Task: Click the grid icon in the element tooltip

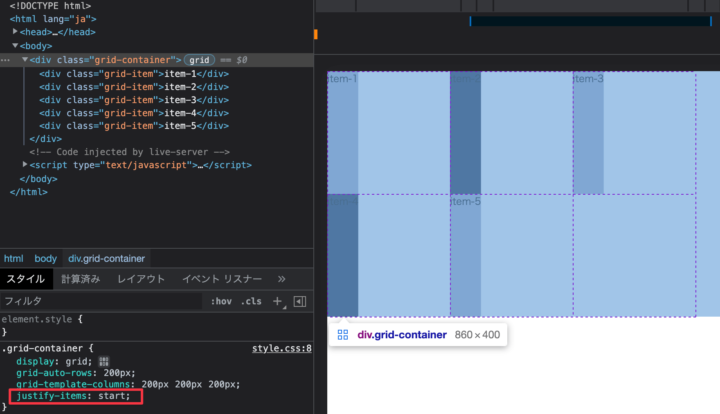Action: (x=343, y=335)
